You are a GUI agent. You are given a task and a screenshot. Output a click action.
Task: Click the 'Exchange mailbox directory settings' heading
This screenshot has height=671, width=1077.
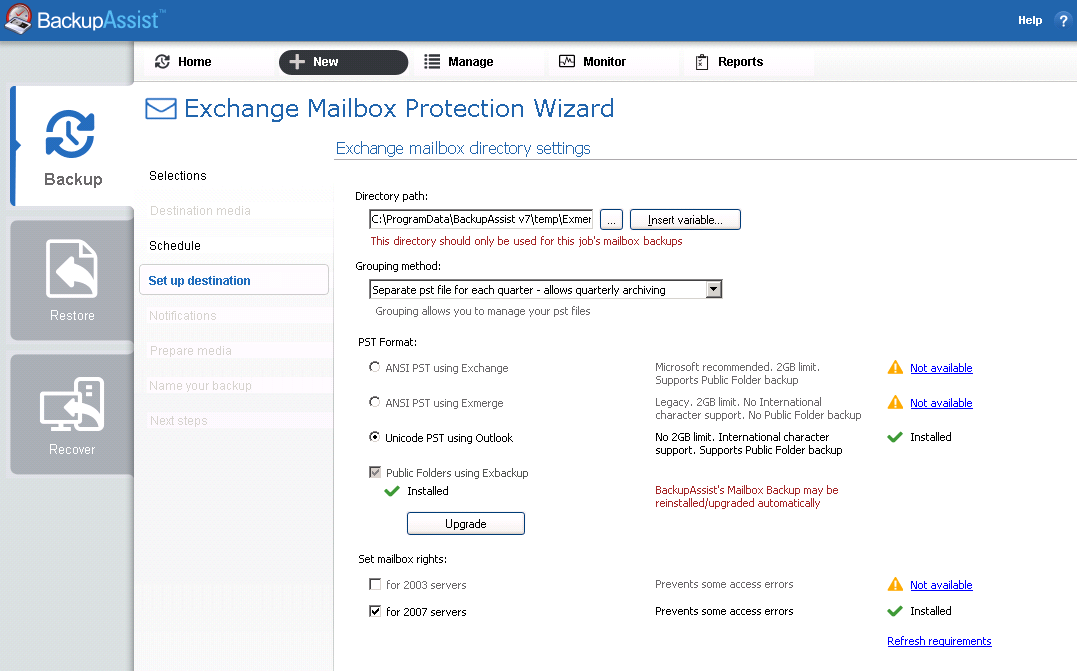pyautogui.click(x=463, y=148)
